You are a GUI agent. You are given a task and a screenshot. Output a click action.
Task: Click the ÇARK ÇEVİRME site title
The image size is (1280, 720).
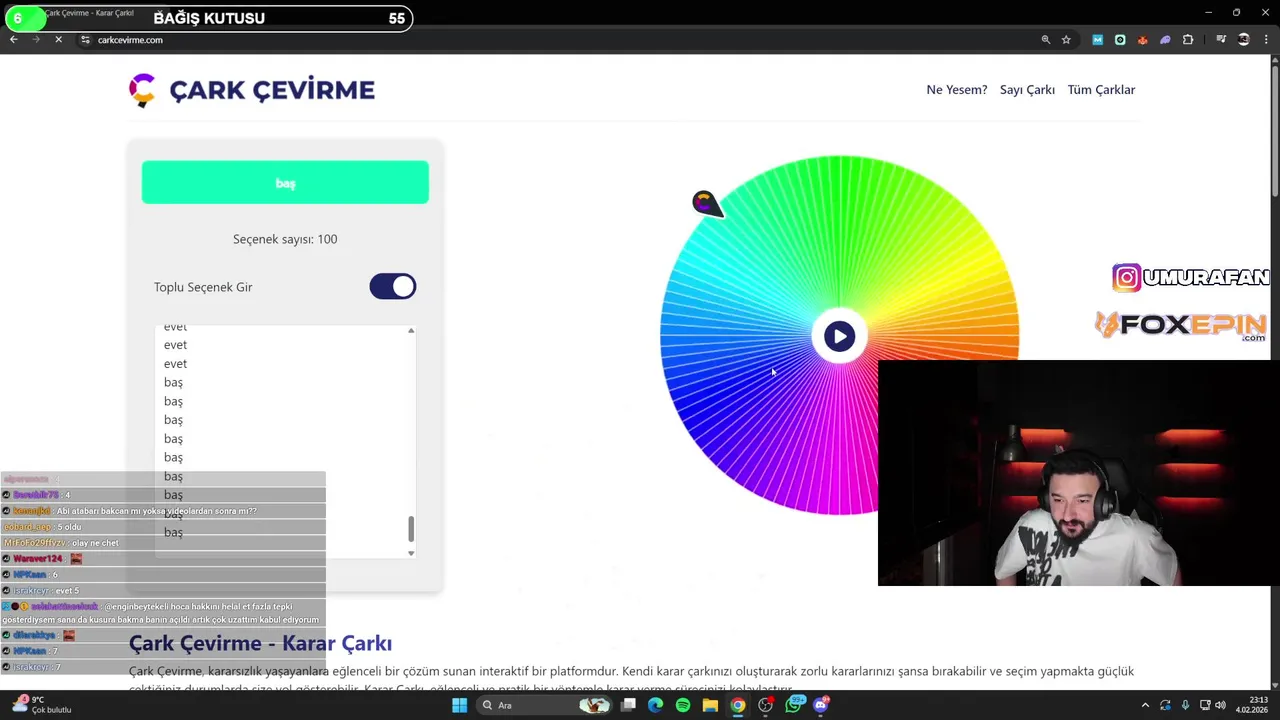pyautogui.click(x=272, y=90)
